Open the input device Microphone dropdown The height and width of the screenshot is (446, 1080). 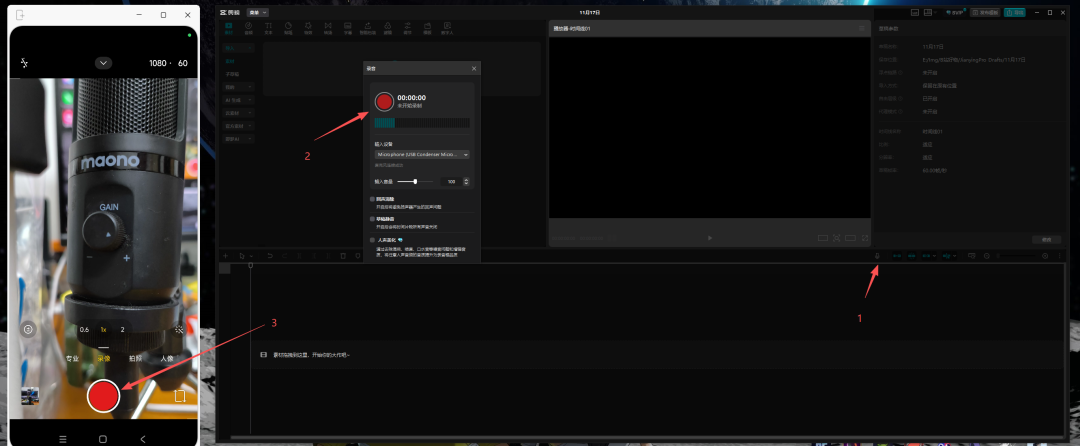[422, 155]
